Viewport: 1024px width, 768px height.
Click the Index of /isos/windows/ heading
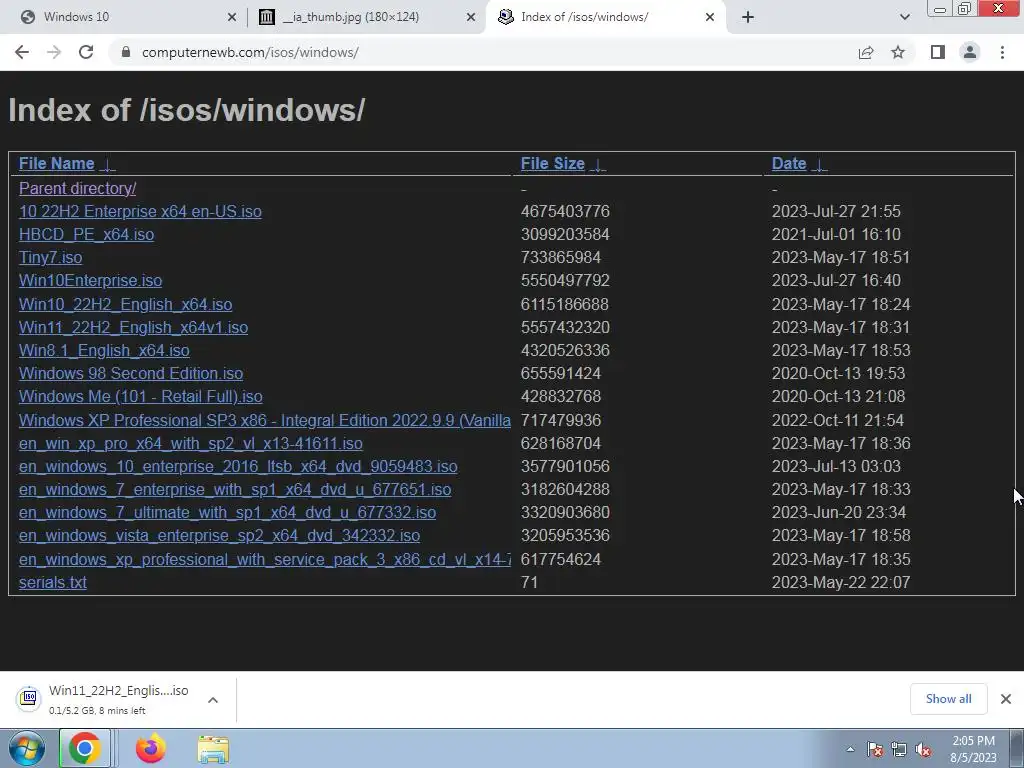(187, 110)
